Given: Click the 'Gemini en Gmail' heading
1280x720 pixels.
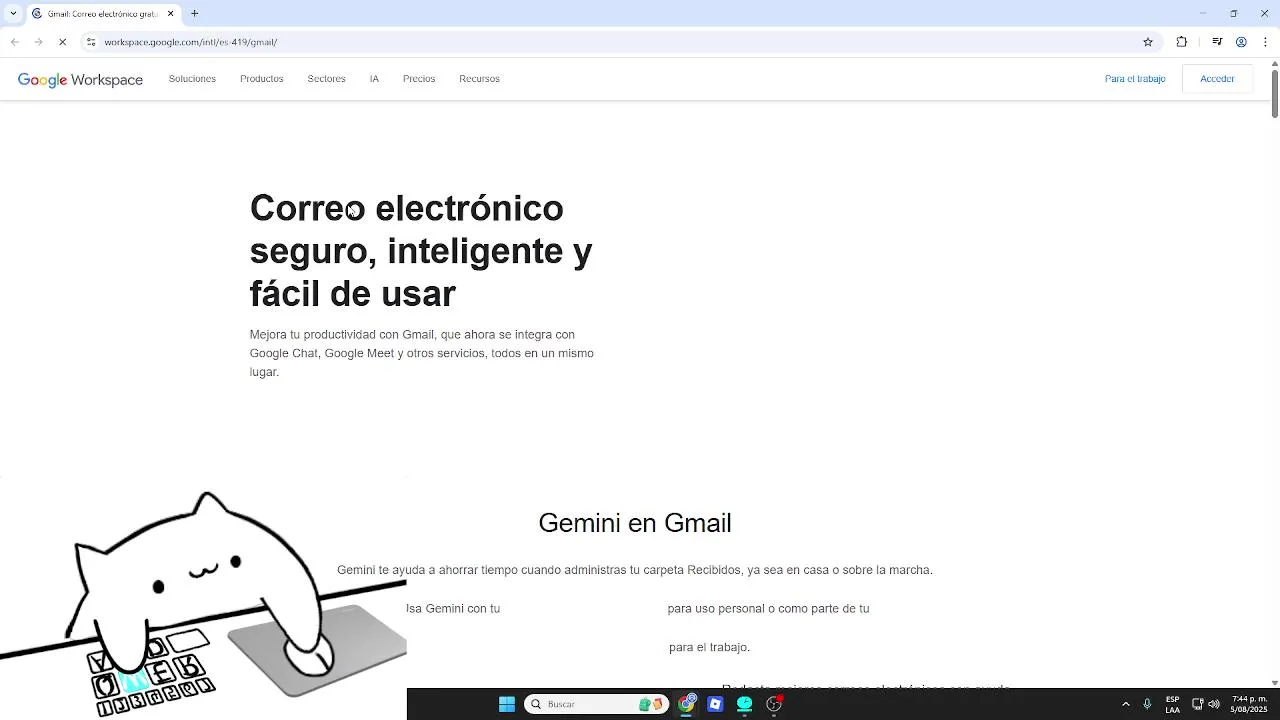Looking at the screenshot, I should tap(635, 523).
